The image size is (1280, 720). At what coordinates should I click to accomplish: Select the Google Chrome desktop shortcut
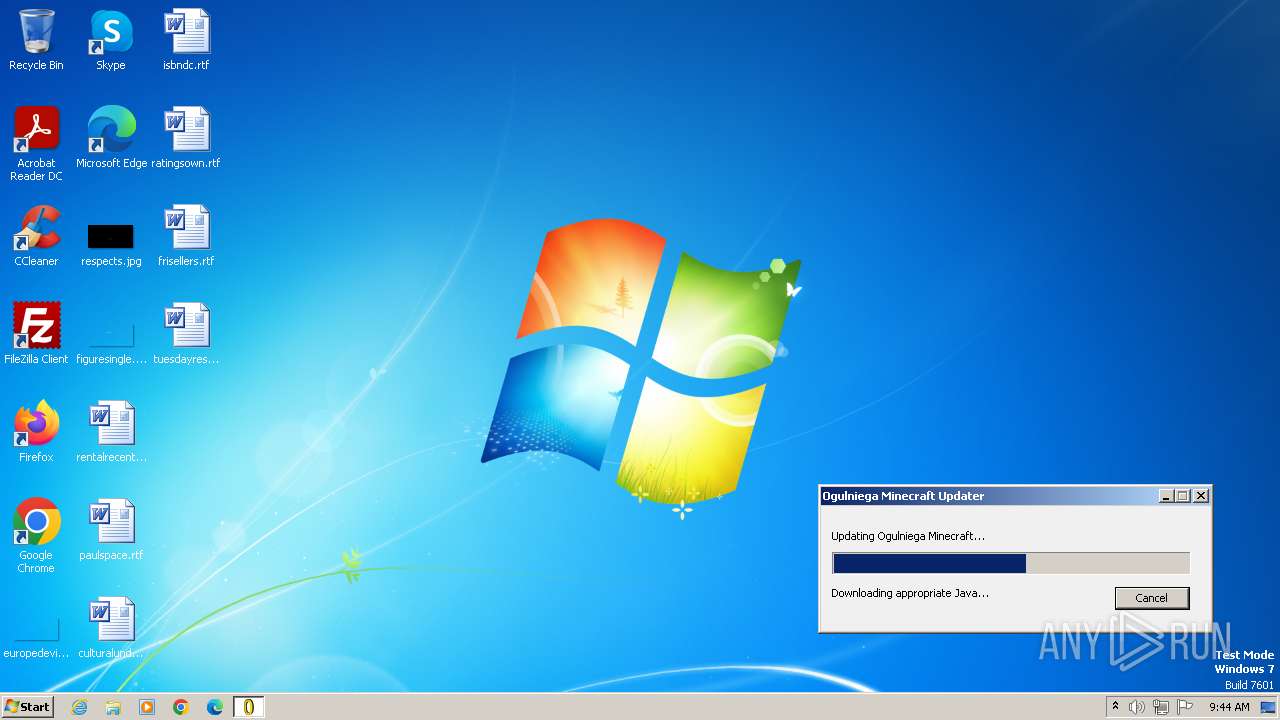36,535
